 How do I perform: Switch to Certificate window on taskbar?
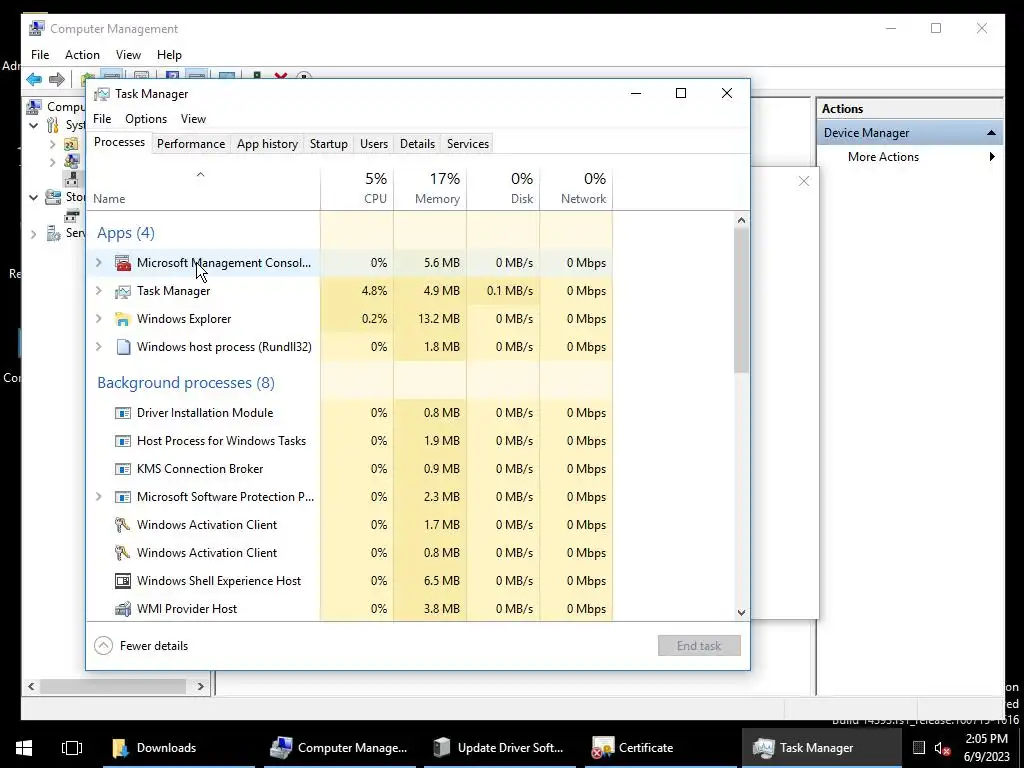point(660,748)
